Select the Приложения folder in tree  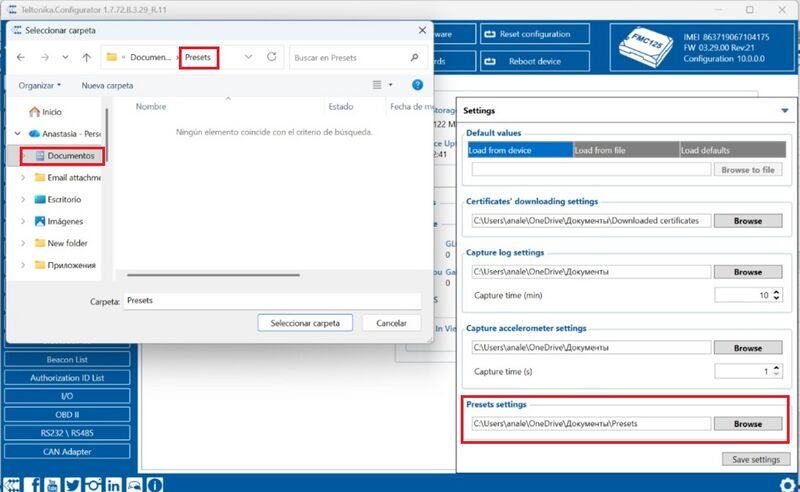pos(65,265)
